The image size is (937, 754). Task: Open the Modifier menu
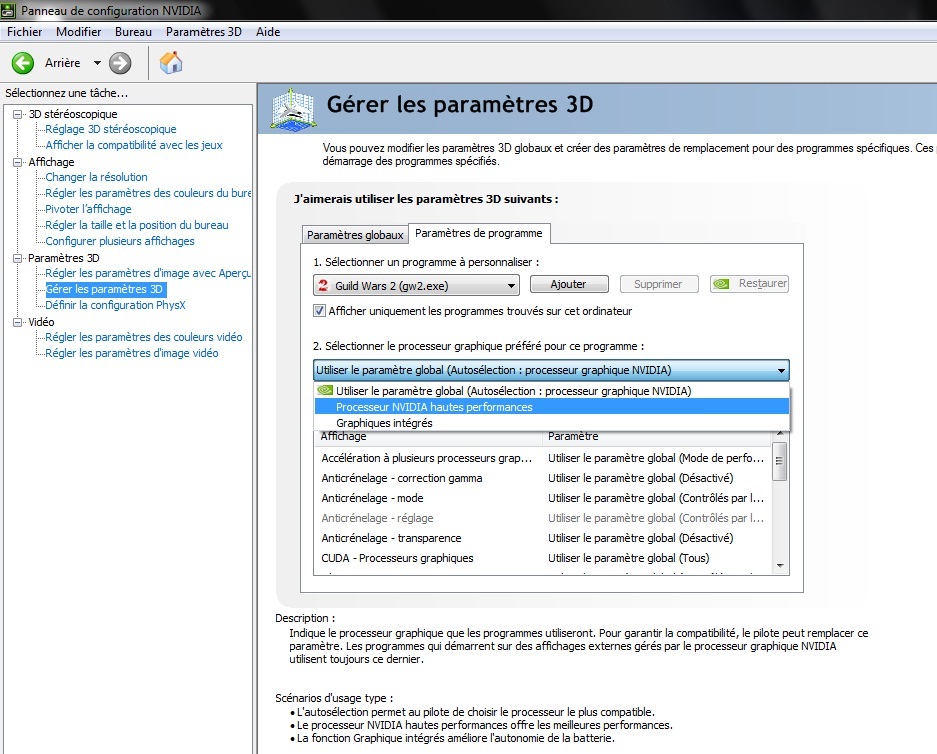pyautogui.click(x=78, y=32)
